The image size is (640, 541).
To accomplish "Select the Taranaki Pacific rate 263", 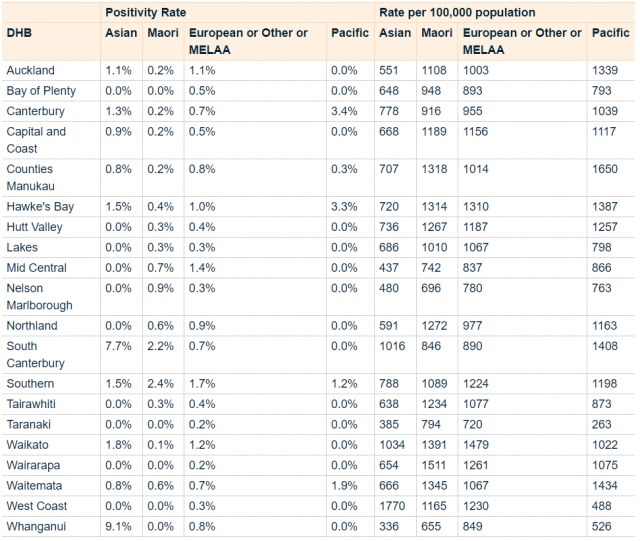I will point(602,425).
